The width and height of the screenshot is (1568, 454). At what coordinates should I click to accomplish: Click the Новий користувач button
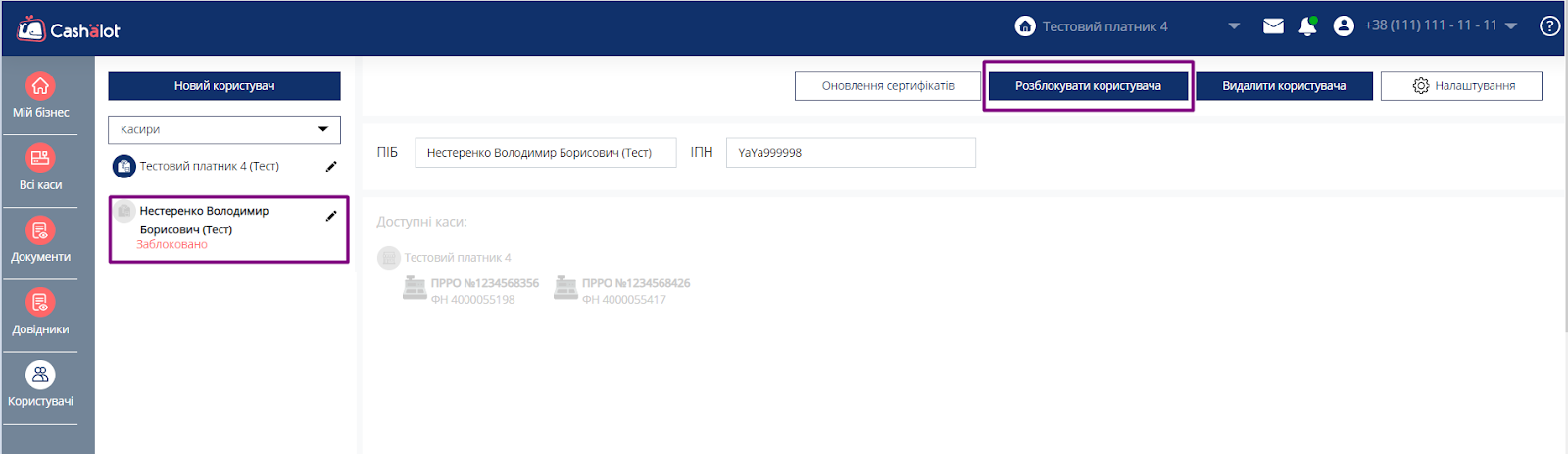pyautogui.click(x=224, y=86)
